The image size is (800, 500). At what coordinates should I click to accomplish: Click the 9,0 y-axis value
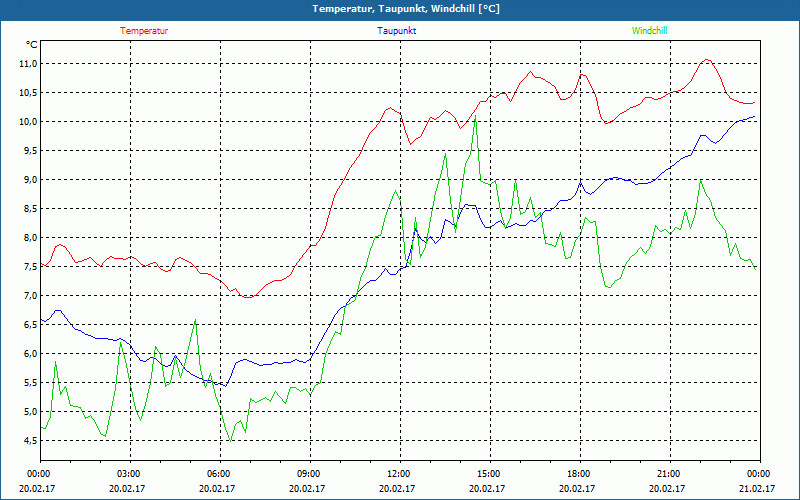click(x=31, y=180)
